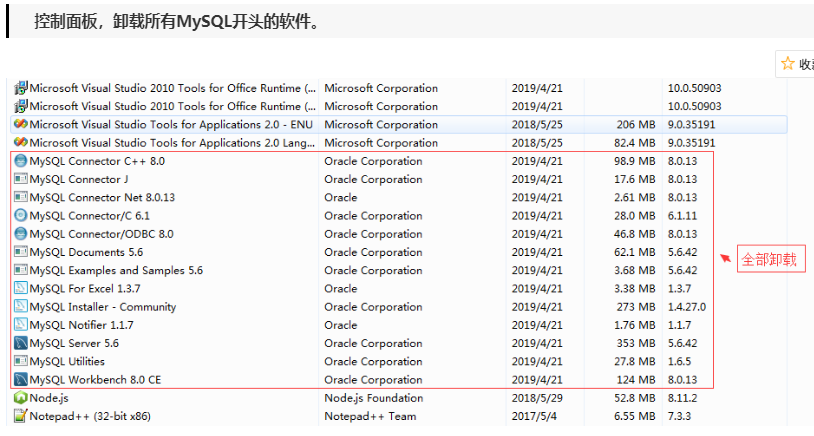The height and width of the screenshot is (436, 814).
Task: Click the second Visual Studio 2010 Tools Office Runtime icon
Action: tap(21, 106)
